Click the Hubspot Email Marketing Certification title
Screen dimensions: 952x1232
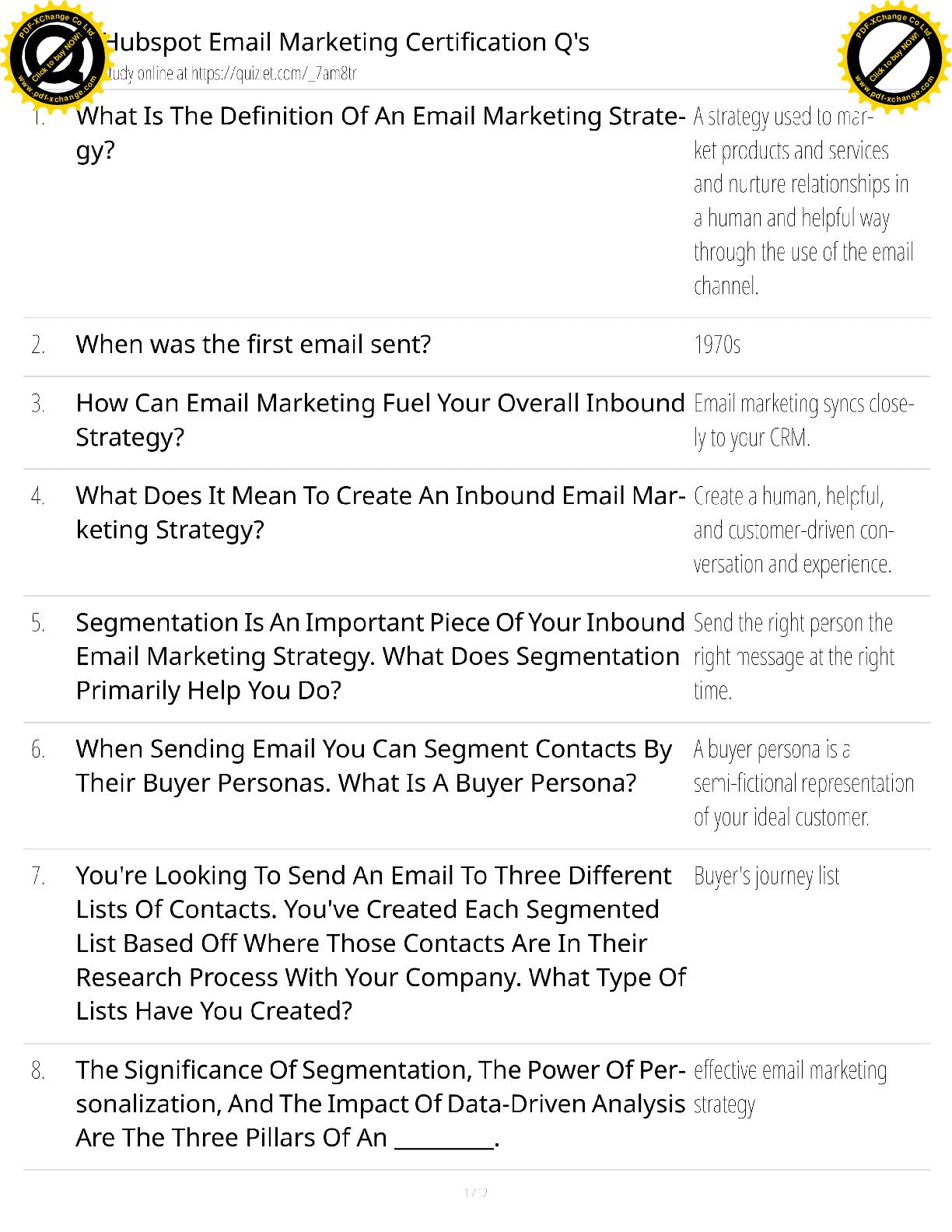(x=347, y=42)
